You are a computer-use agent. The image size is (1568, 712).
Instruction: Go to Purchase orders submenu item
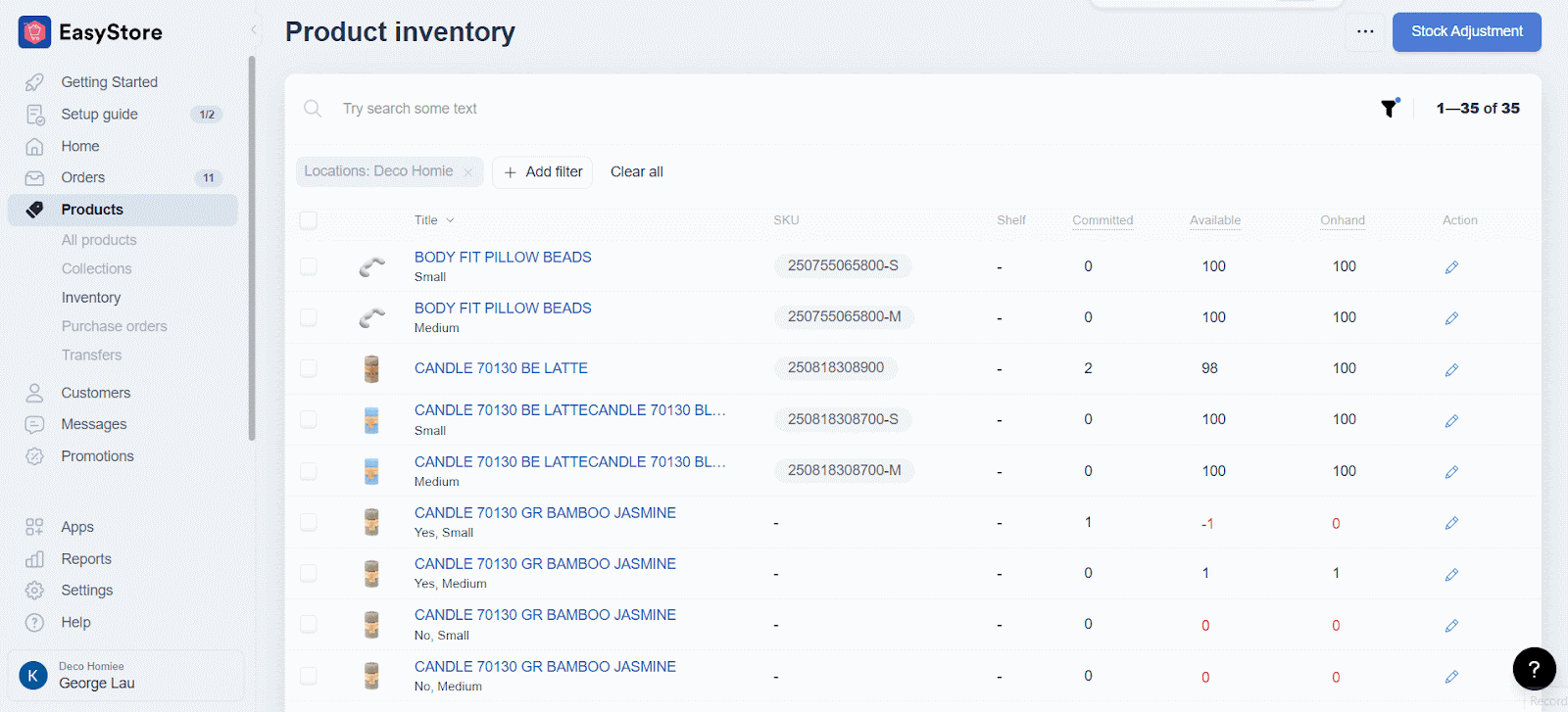114,326
